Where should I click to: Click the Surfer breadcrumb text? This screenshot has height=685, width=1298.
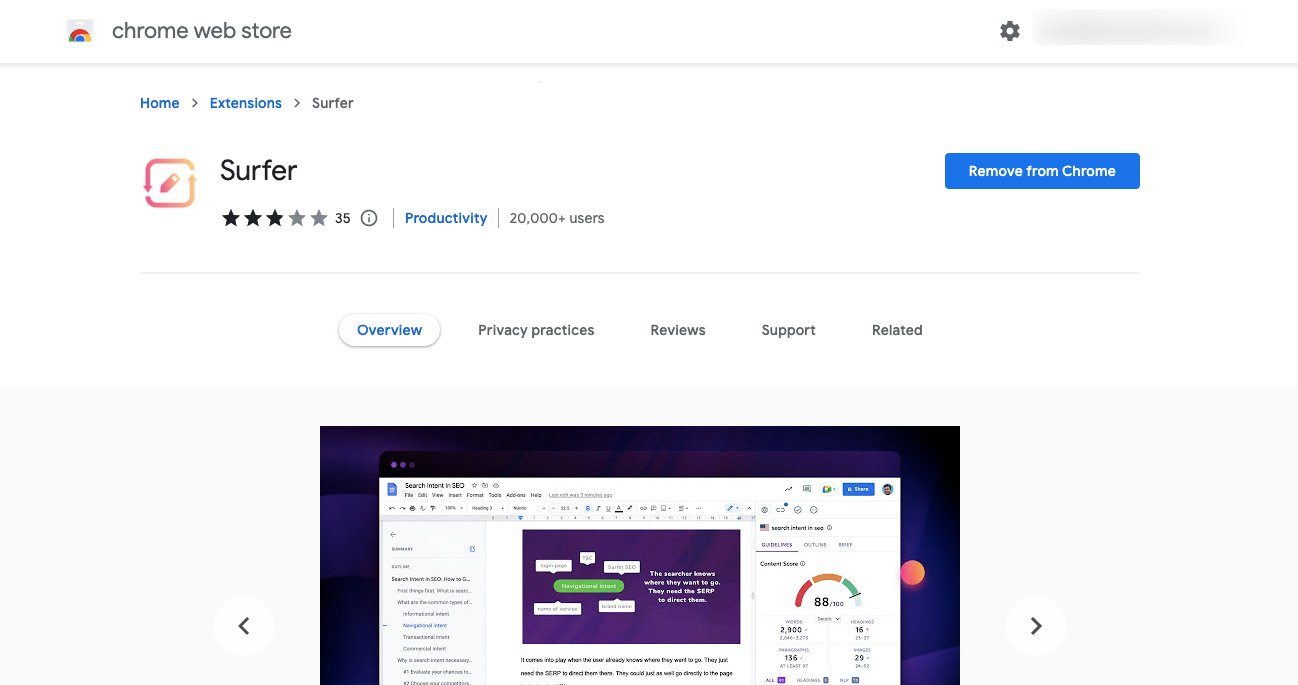[x=333, y=103]
